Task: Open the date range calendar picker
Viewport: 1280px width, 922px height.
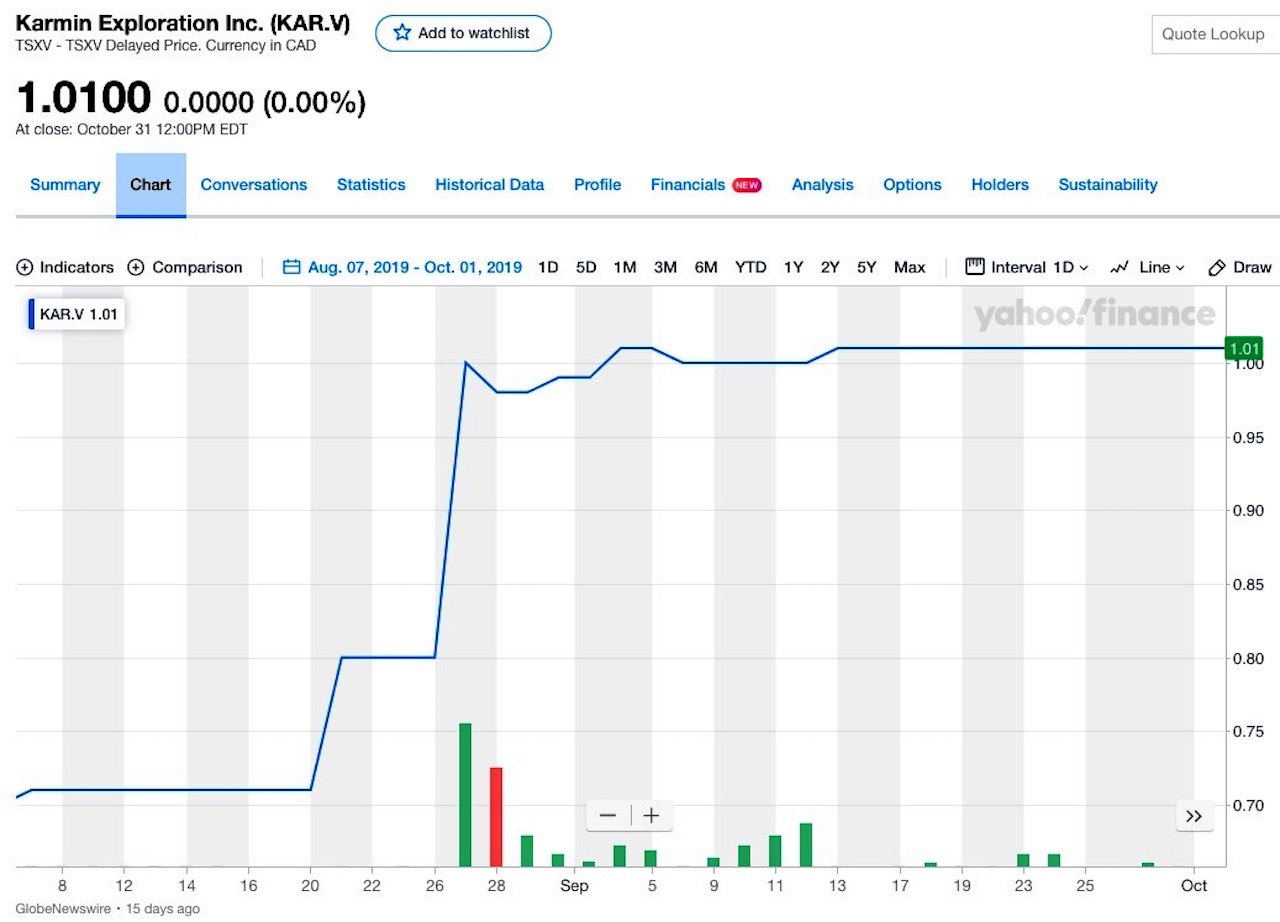Action: (292, 267)
